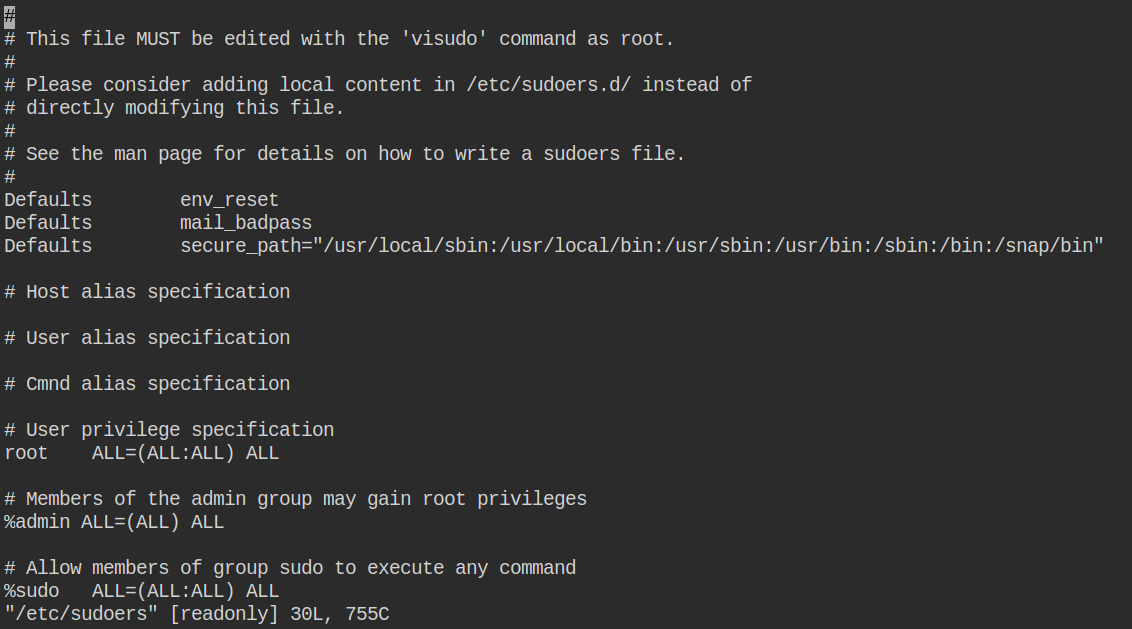Click the cursor block on the first line

coord(9,16)
